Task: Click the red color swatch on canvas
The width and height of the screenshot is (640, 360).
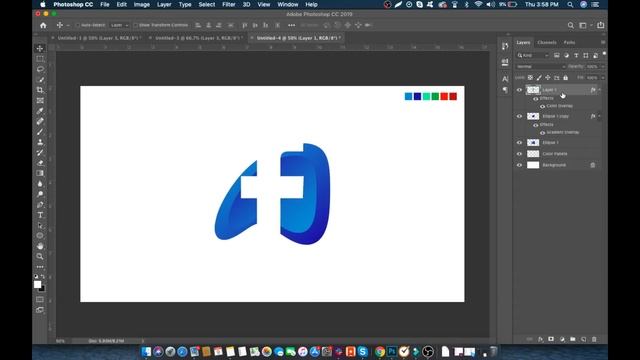Action: (x=444, y=96)
